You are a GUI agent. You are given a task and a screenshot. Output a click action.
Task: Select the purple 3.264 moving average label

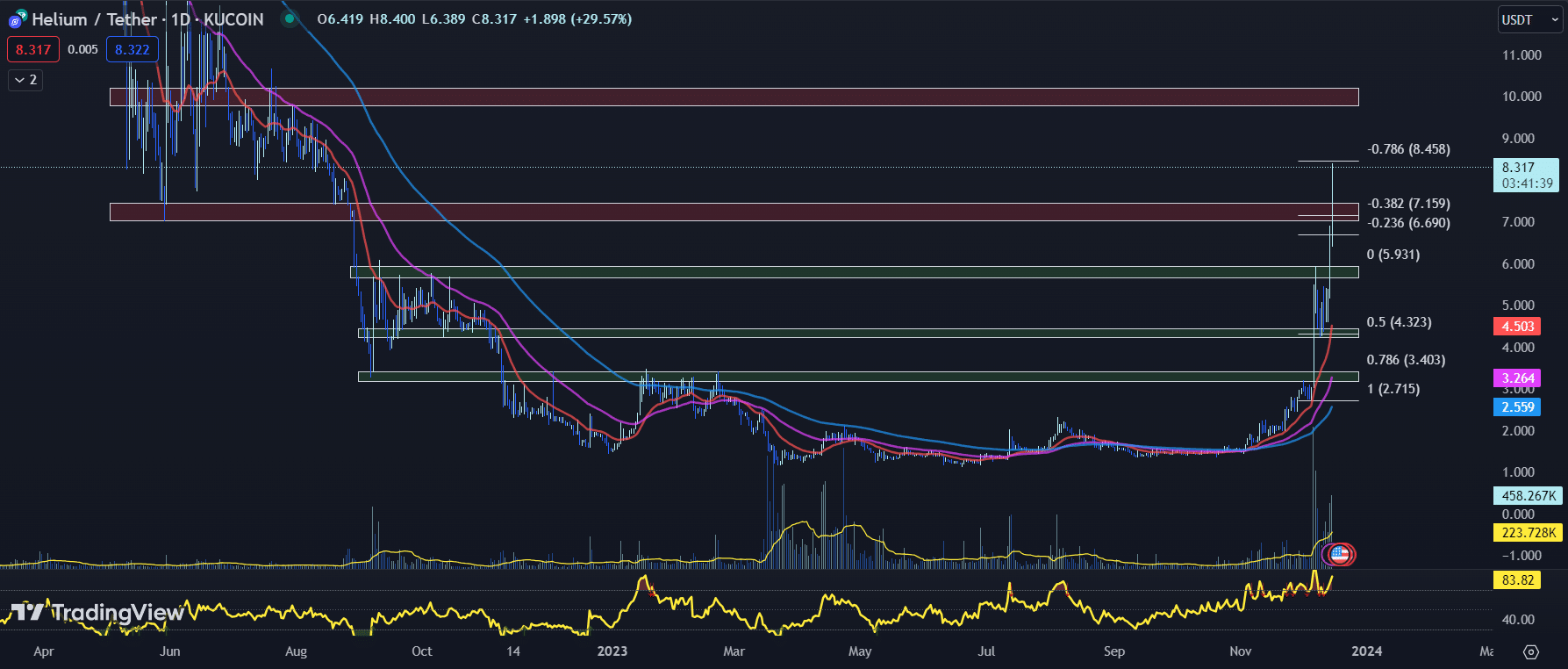pyautogui.click(x=1518, y=378)
